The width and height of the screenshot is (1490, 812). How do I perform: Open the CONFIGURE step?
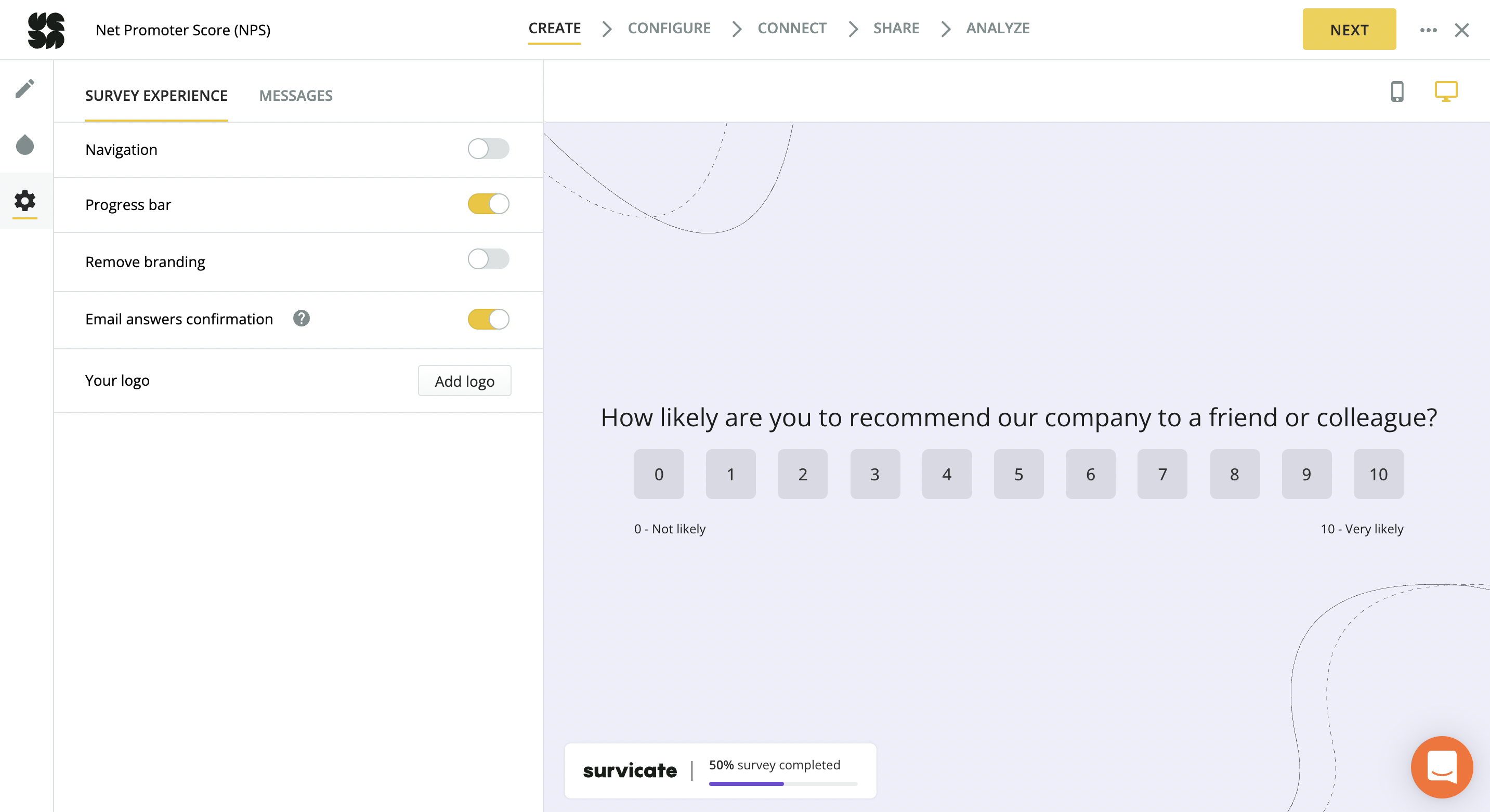pos(669,27)
